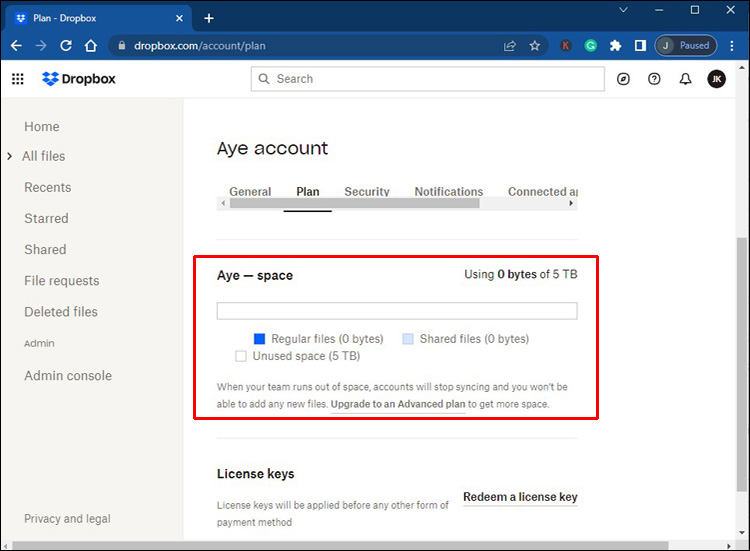Switch to the Notifications tab
This screenshot has height=551, width=750.
[449, 191]
